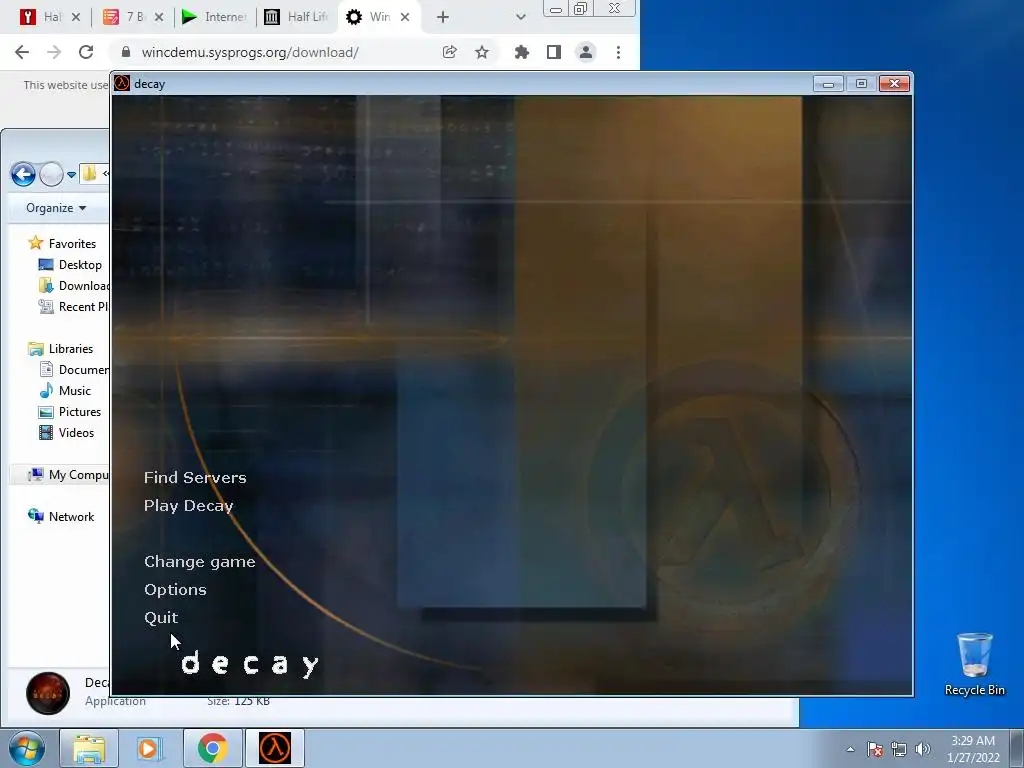Choose Change game in decay menu
Screen dimensions: 1024x768
coord(200,562)
